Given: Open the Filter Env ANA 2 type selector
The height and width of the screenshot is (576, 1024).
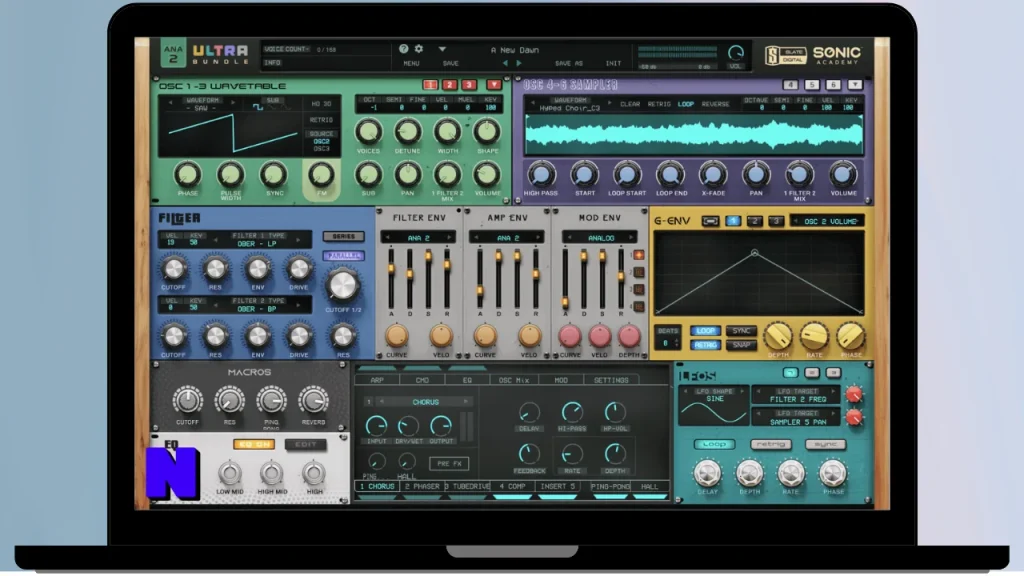Looking at the screenshot, I should pyautogui.click(x=418, y=238).
